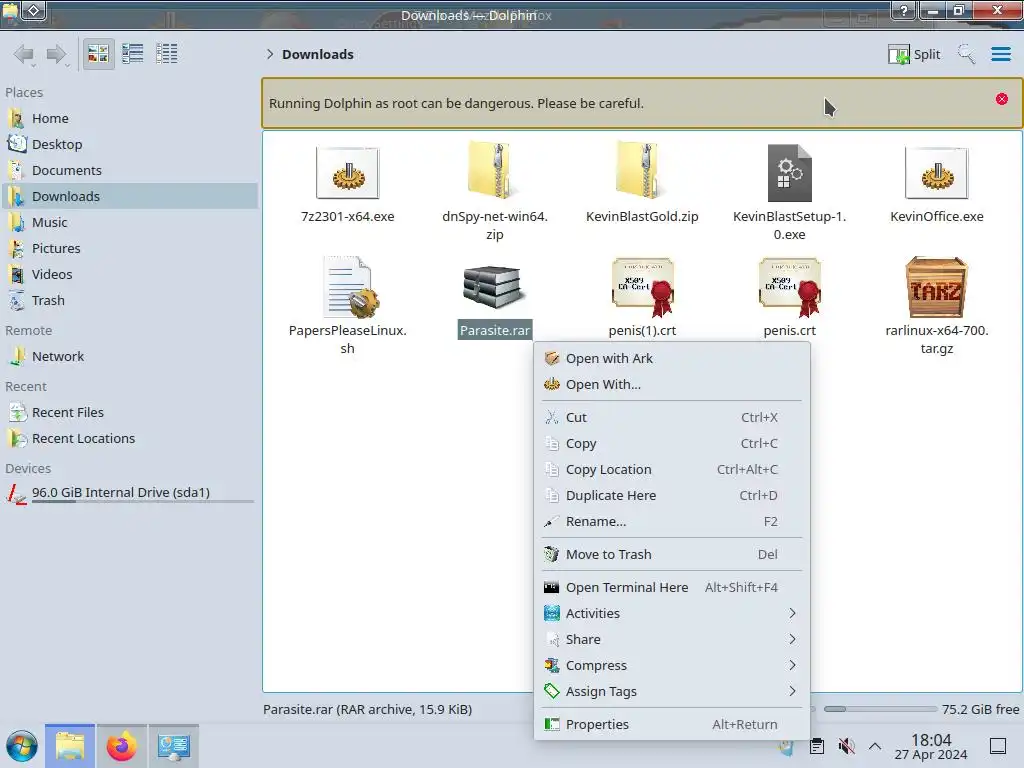Image resolution: width=1024 pixels, height=768 pixels.
Task: Open Trash in Places panel
Action: (x=129, y=300)
